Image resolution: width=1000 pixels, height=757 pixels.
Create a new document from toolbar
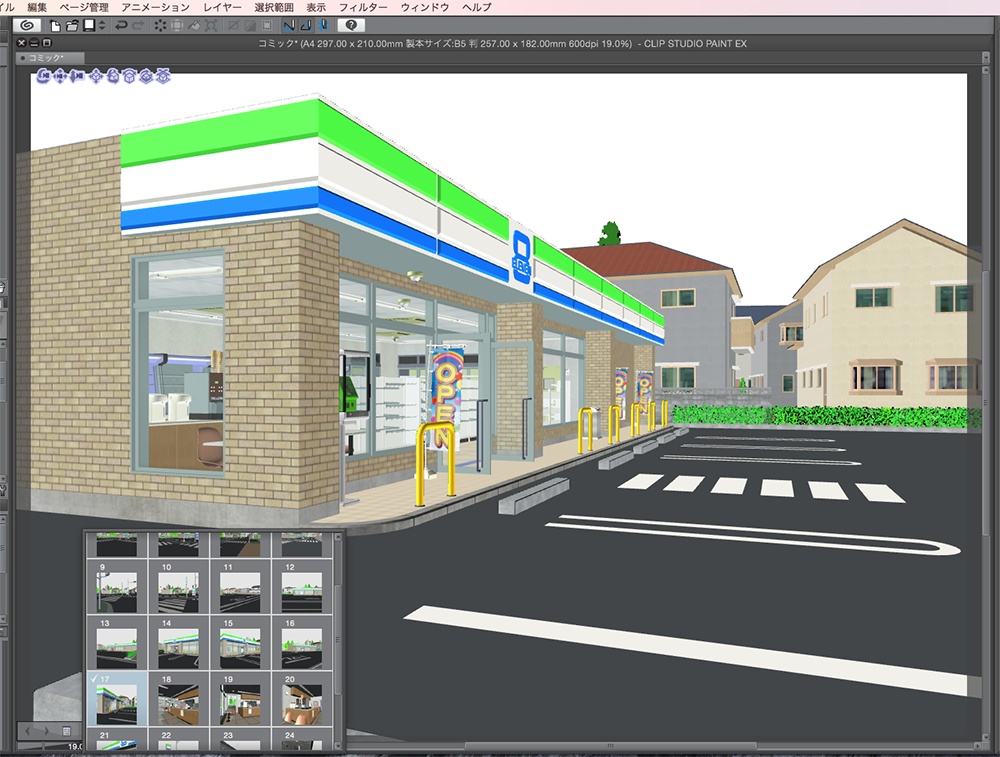(55, 26)
